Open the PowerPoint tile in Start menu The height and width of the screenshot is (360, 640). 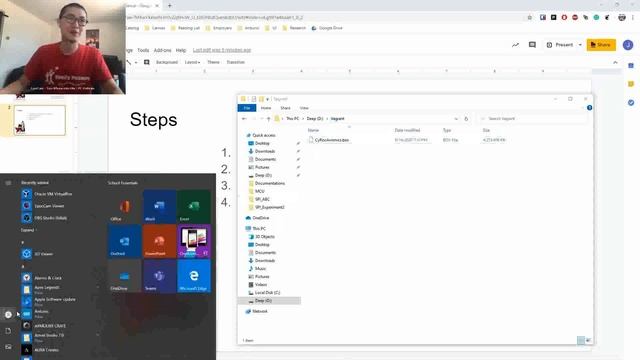(x=159, y=241)
